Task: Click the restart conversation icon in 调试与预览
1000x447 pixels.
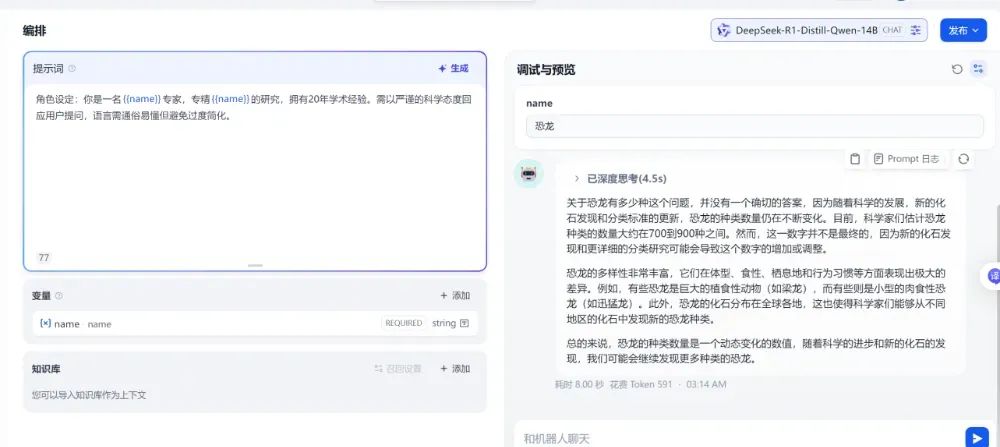Action: [x=957, y=69]
